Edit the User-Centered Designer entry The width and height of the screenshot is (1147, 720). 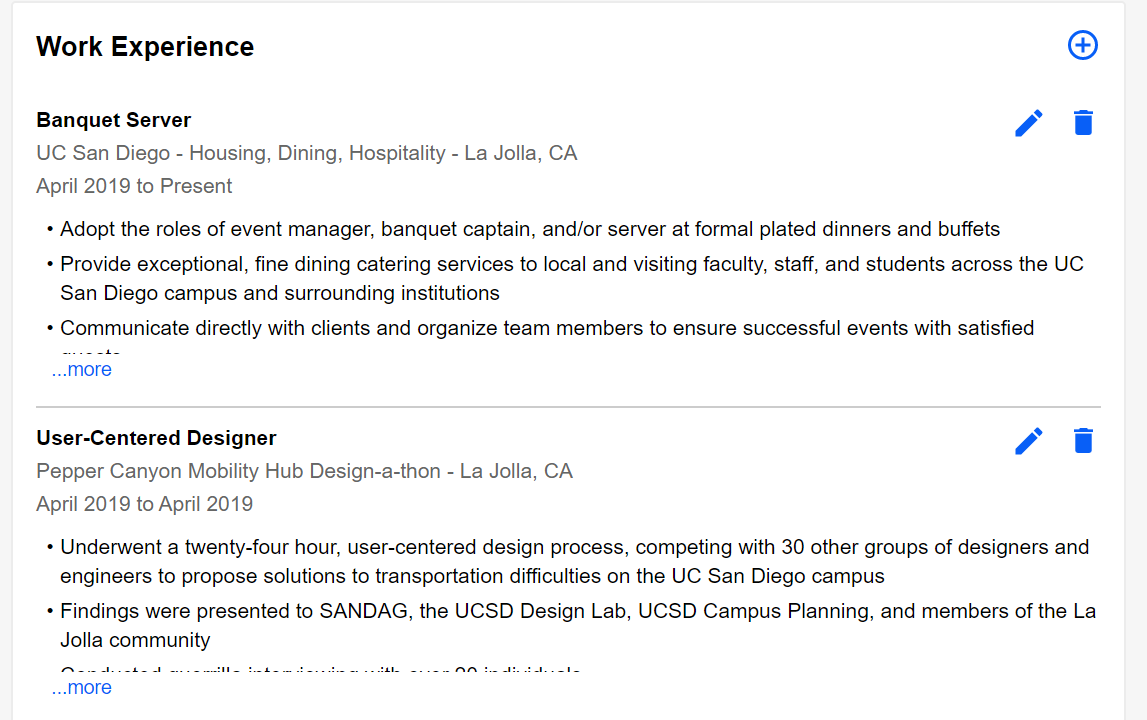pos(1029,441)
